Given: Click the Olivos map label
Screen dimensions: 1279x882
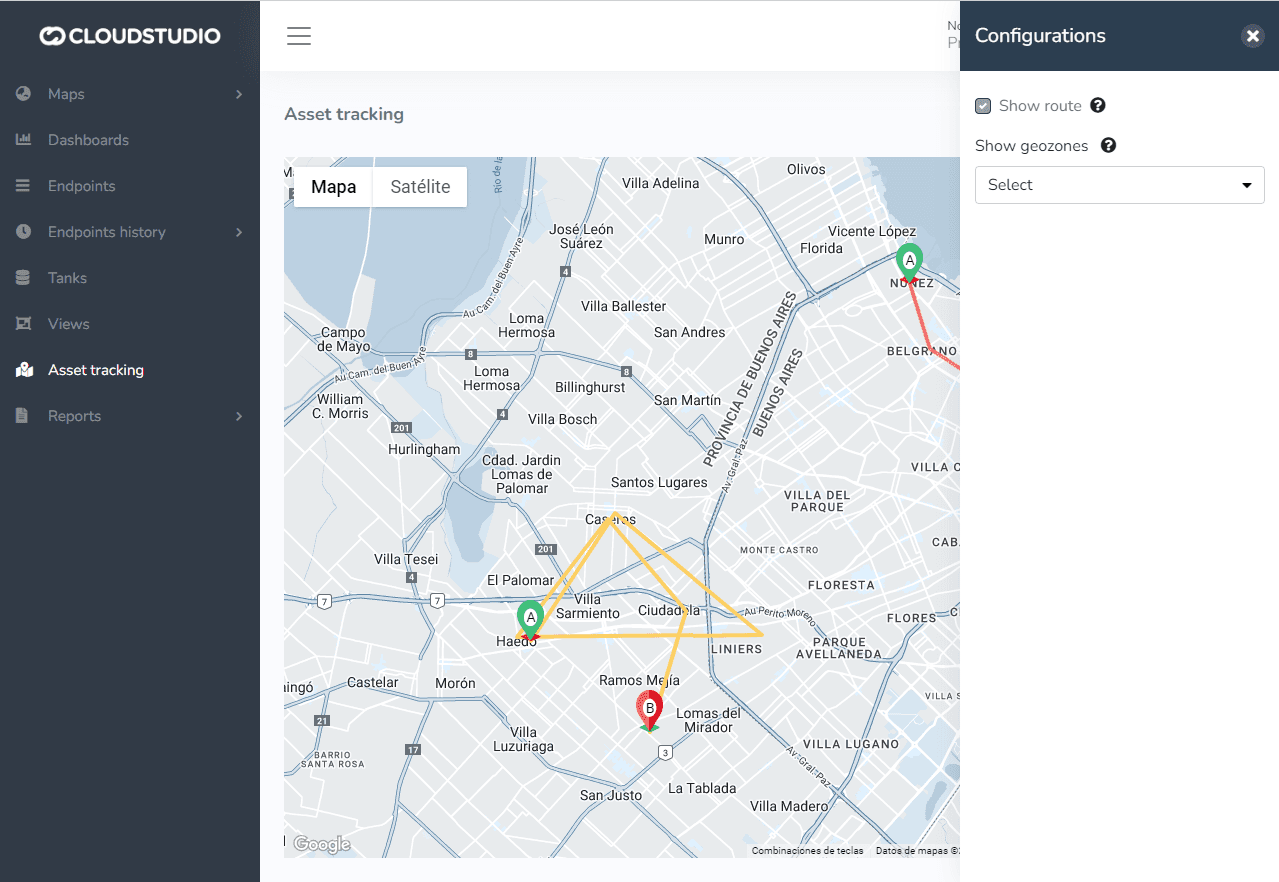Looking at the screenshot, I should [806, 169].
